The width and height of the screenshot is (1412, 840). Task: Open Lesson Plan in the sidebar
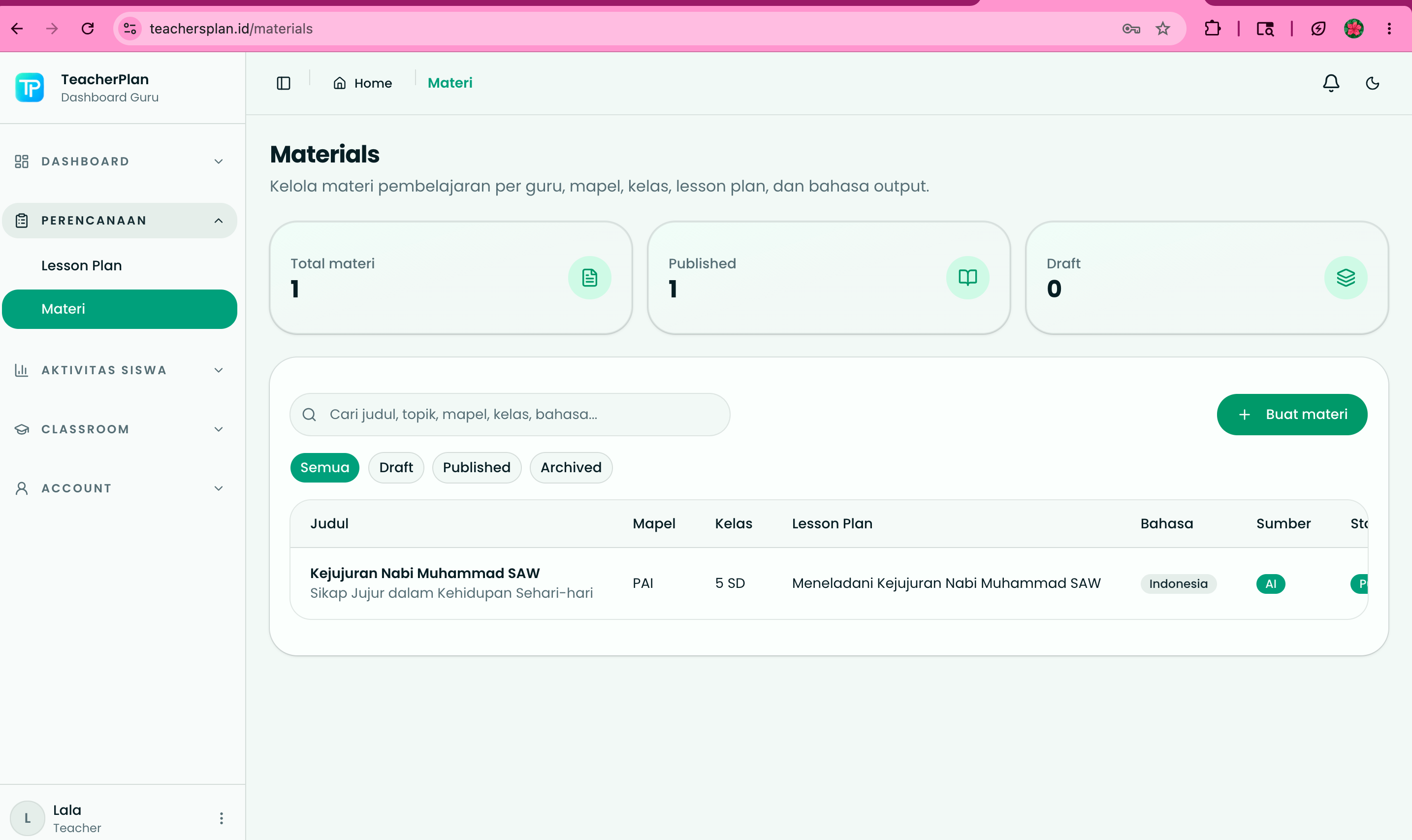coord(82,265)
